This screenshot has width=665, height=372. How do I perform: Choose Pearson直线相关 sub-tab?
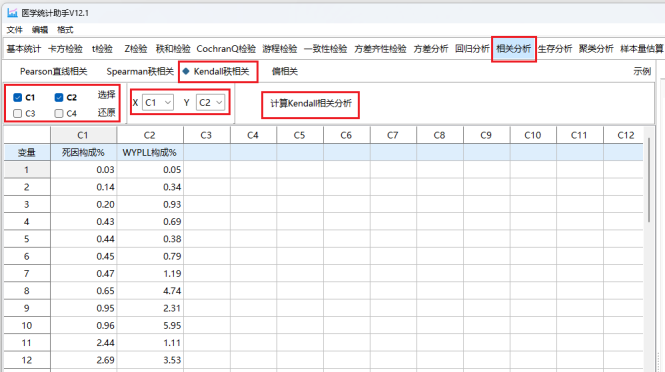coord(53,71)
